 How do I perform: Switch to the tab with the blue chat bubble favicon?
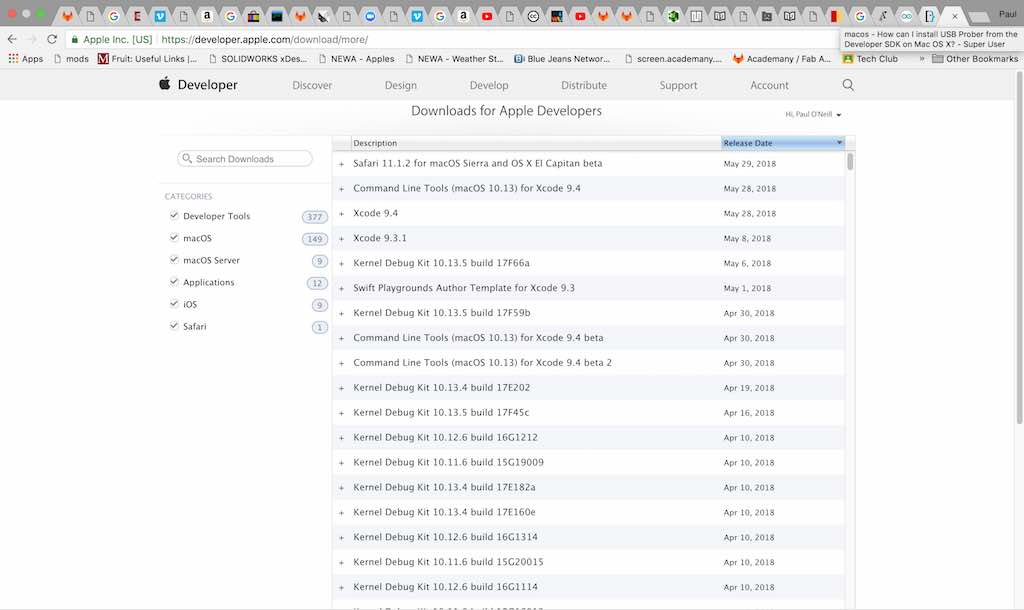(370, 16)
